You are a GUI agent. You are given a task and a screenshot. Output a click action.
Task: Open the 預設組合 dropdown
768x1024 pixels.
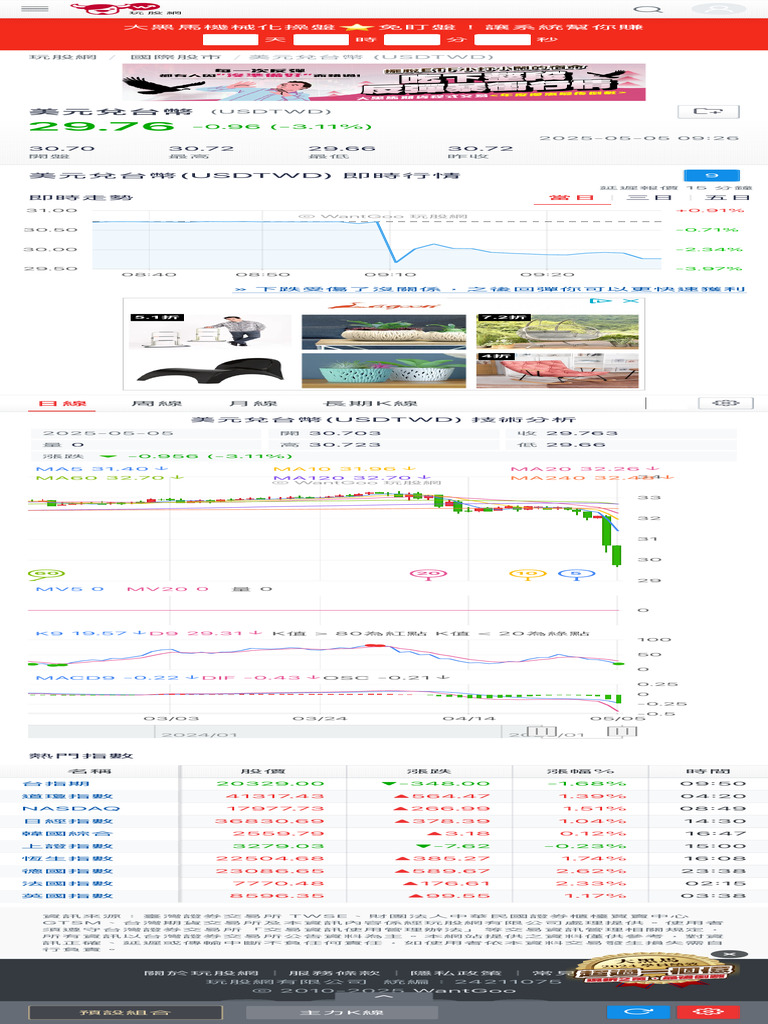point(125,1012)
